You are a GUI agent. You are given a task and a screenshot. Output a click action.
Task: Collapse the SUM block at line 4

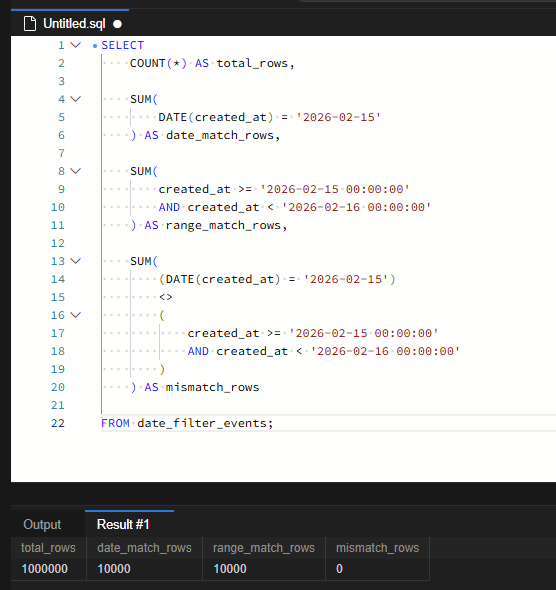point(76,99)
